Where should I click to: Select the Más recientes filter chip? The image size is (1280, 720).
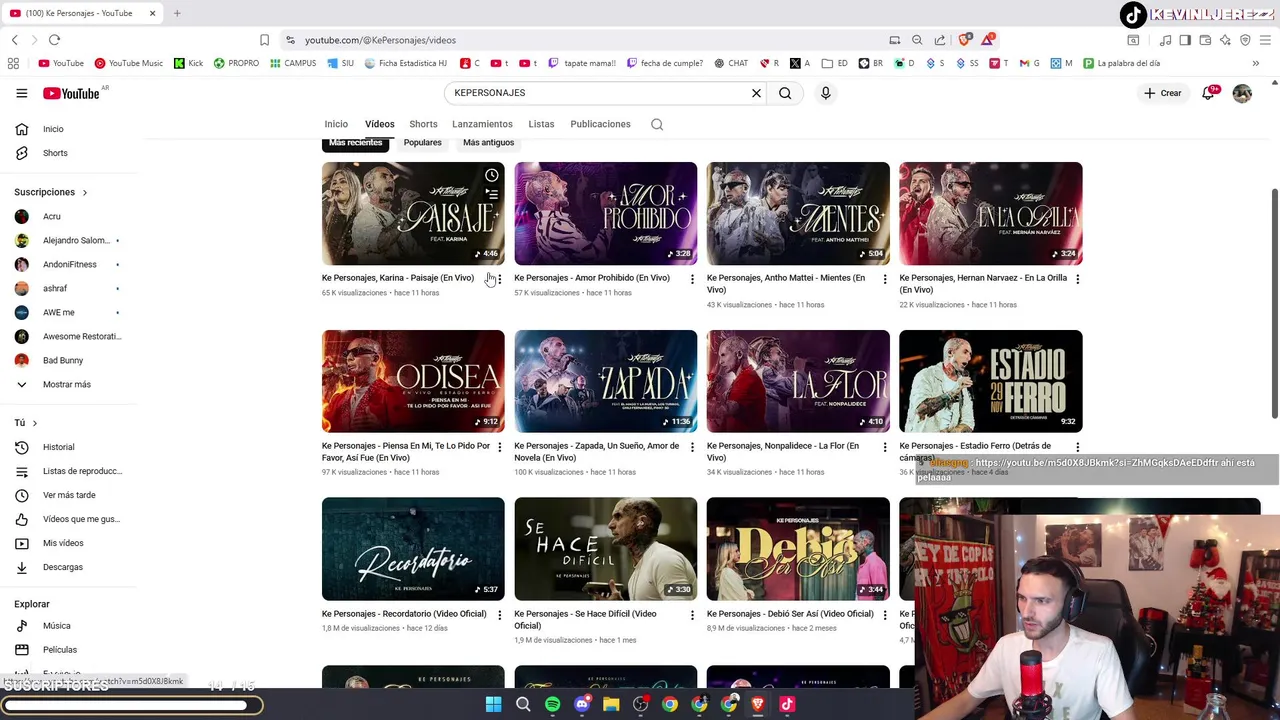pyautogui.click(x=356, y=143)
